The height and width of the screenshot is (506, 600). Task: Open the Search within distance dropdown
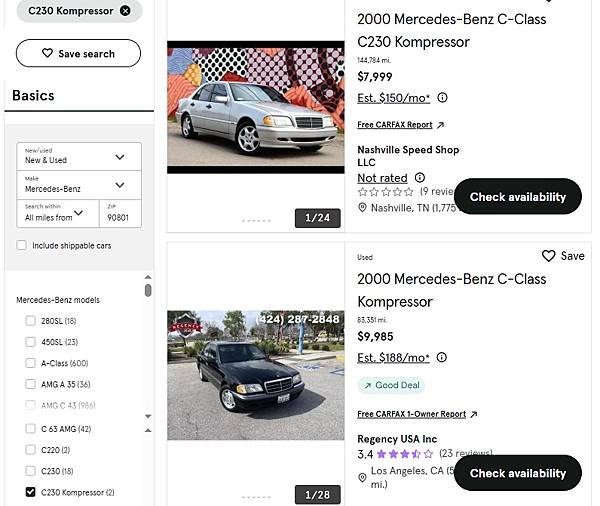coord(58,213)
